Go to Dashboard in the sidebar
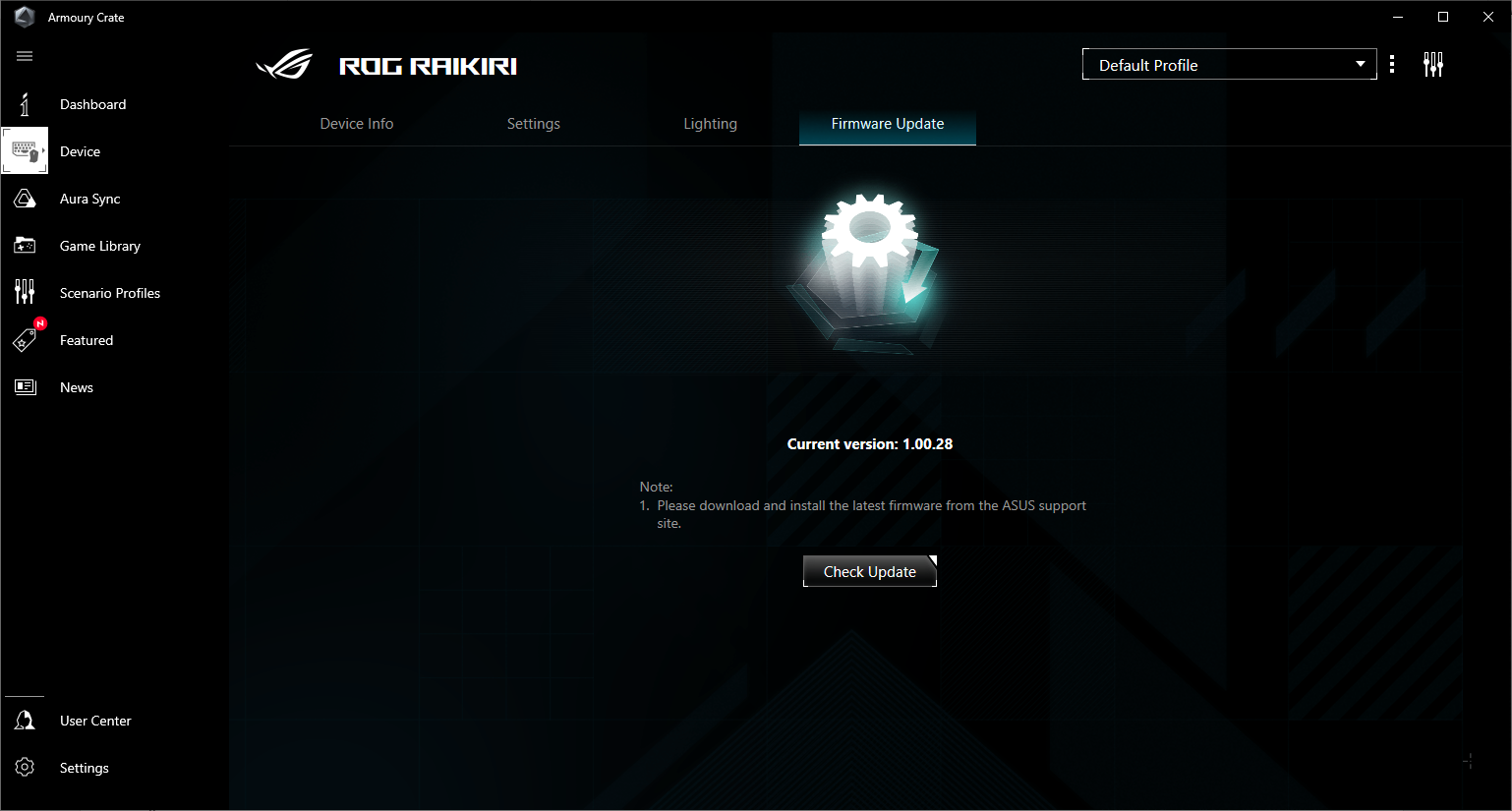 click(x=93, y=104)
